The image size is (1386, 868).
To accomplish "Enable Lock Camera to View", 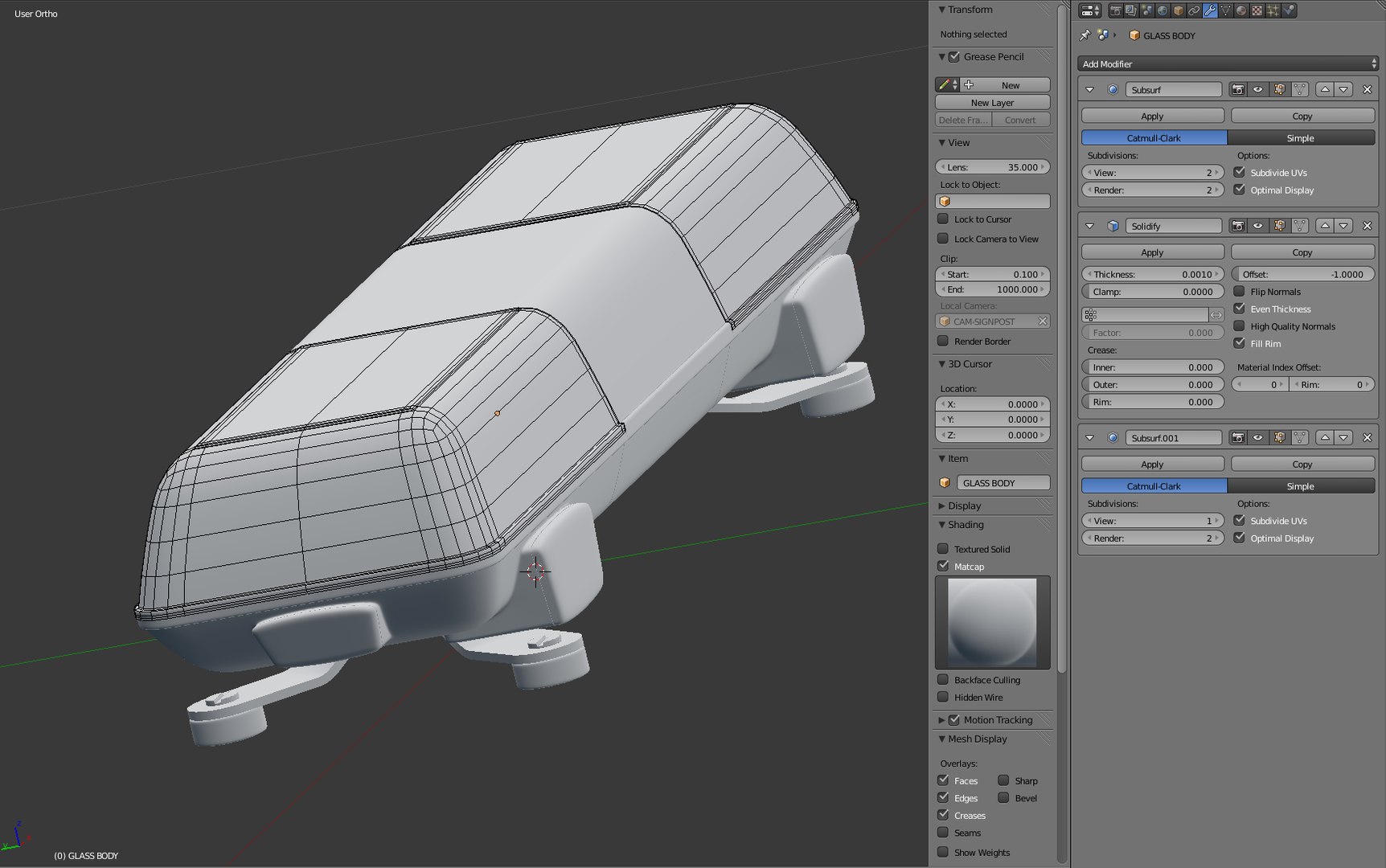I will pyautogui.click(x=943, y=239).
